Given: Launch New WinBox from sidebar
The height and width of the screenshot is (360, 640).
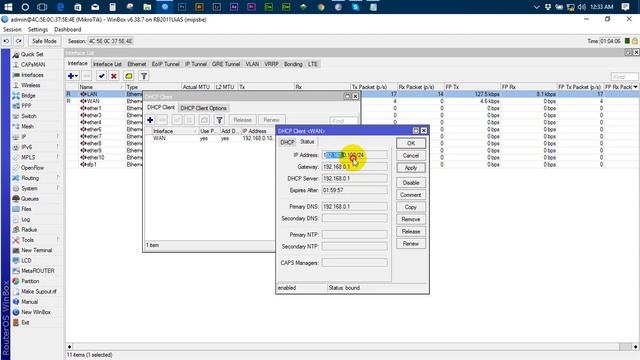Looking at the screenshot, I should (36, 312).
